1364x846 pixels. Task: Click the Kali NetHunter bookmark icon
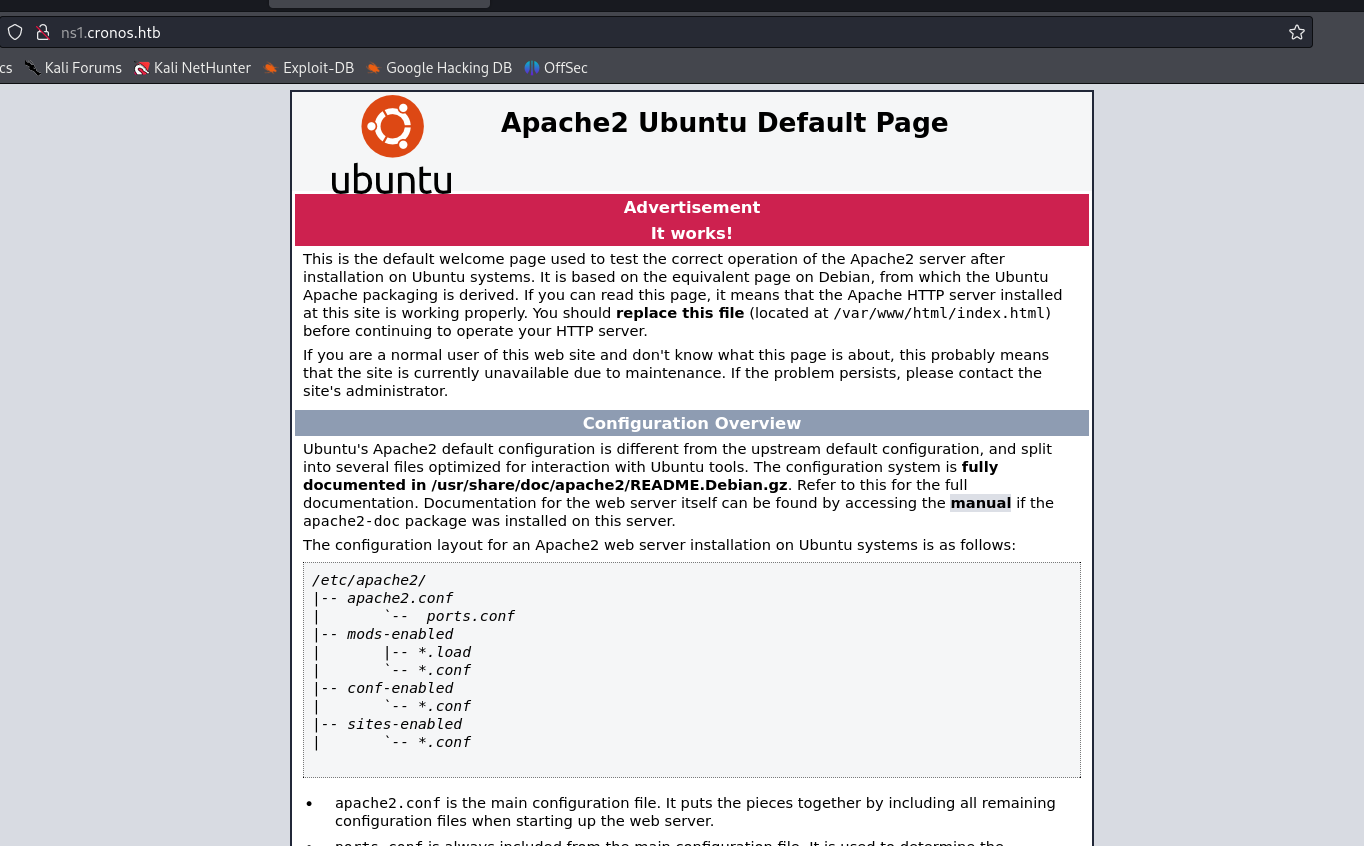click(142, 68)
